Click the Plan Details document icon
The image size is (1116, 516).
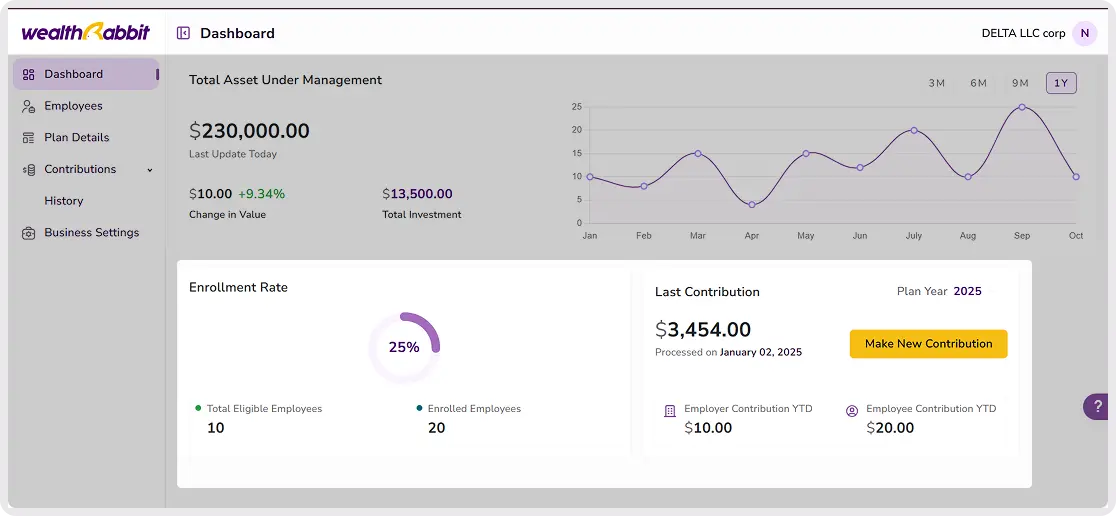coord(29,138)
